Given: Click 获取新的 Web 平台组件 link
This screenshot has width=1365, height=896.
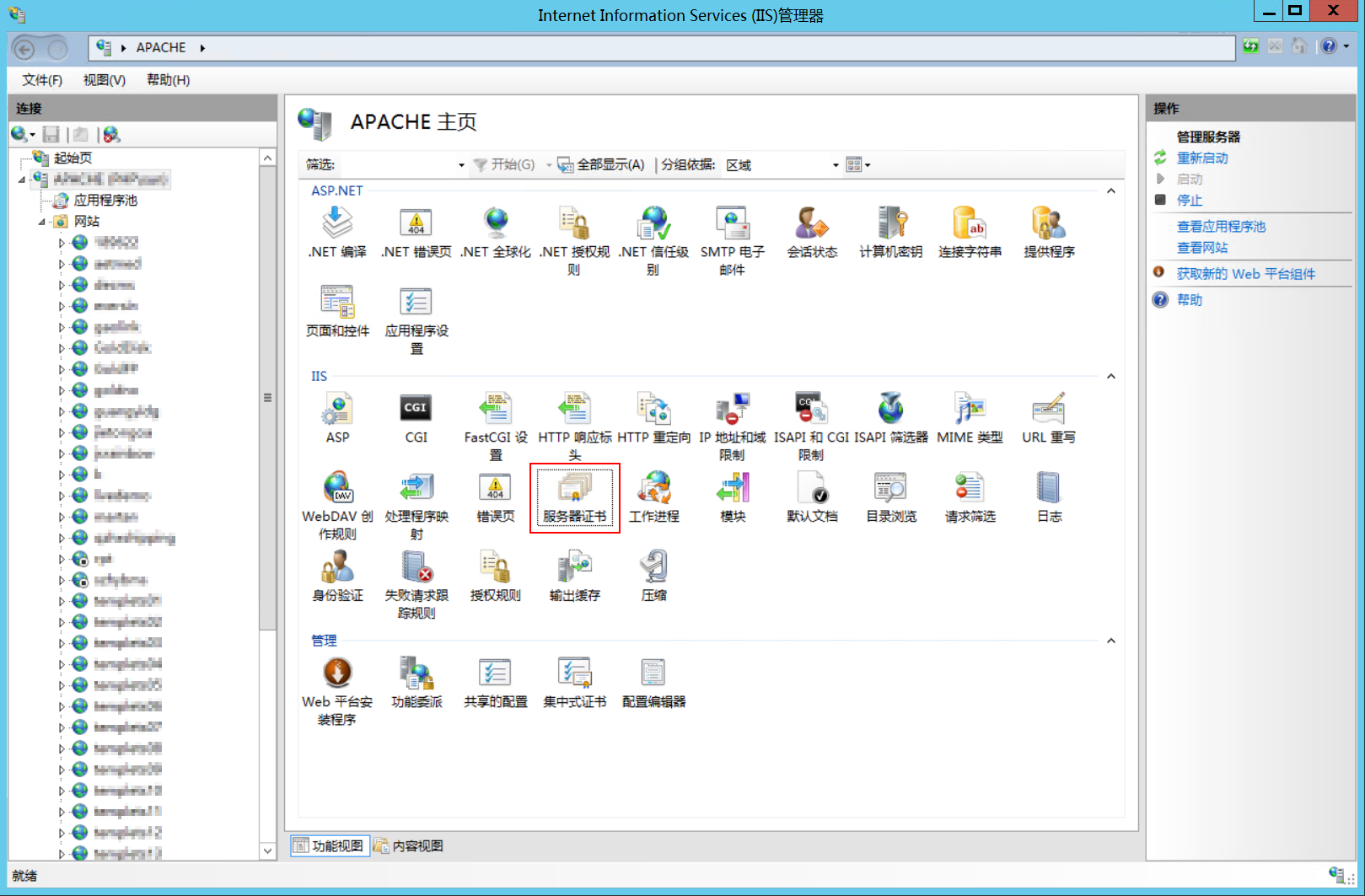Looking at the screenshot, I should point(1245,273).
